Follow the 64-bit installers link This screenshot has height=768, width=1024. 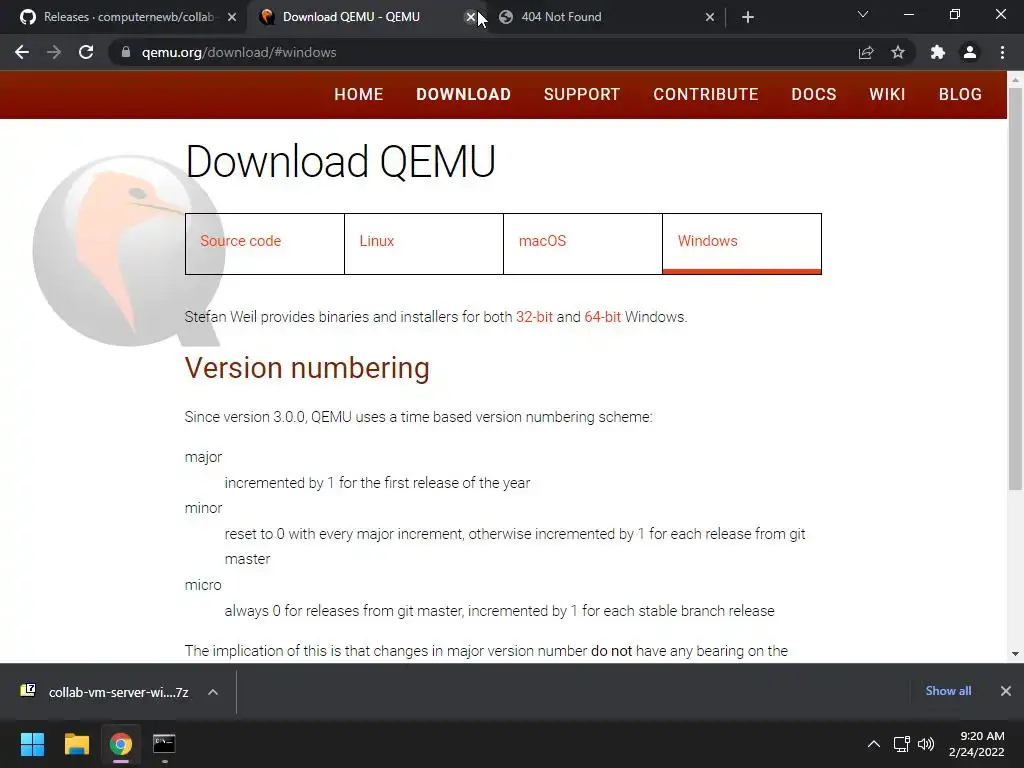603,317
